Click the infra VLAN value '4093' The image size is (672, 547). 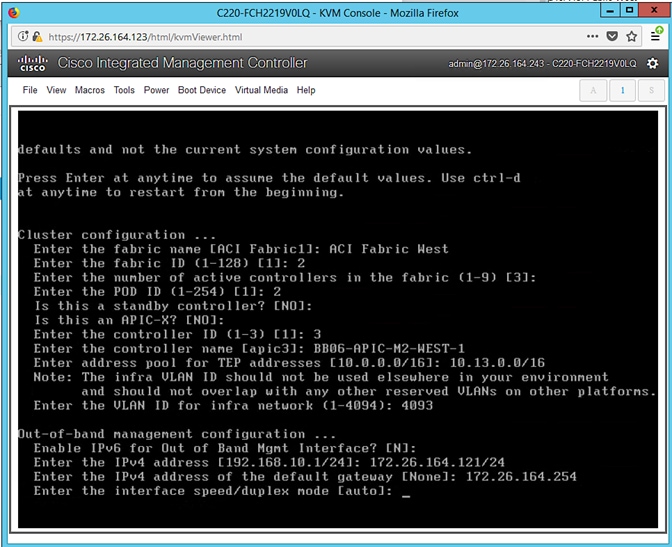tap(417, 405)
